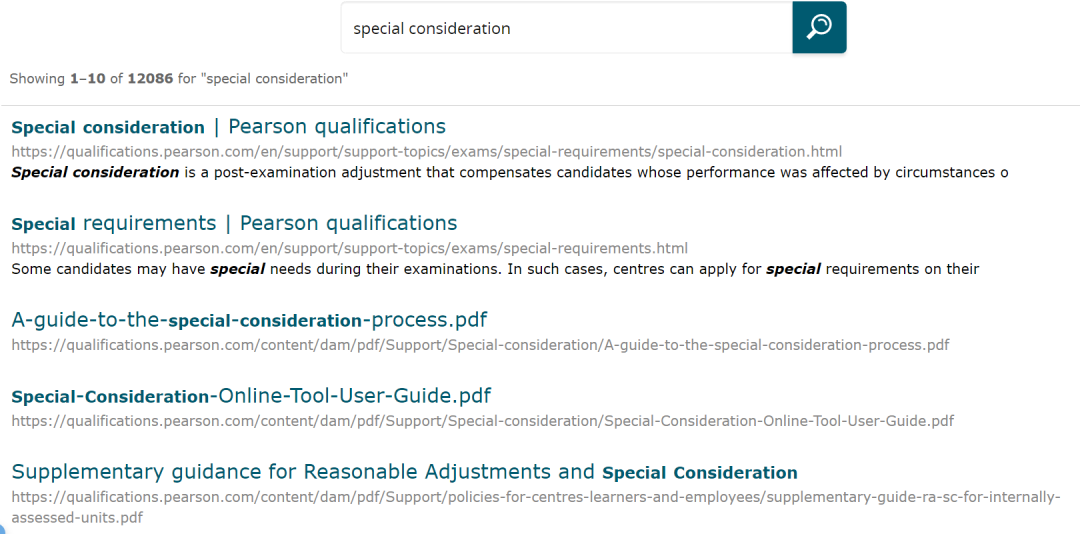Open 'Special requirements | Pearson qualifications' result title
Viewport: 1080px width, 534px height.
click(234, 223)
